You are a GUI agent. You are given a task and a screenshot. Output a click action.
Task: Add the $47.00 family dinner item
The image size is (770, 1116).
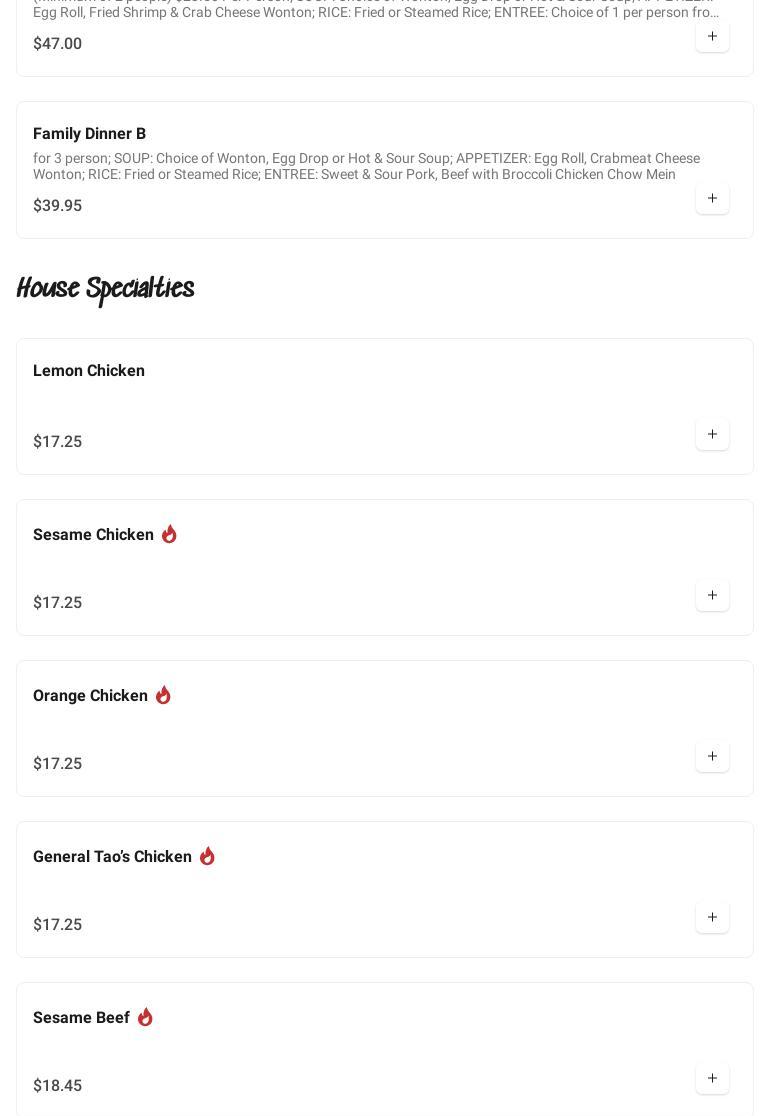click(712, 37)
